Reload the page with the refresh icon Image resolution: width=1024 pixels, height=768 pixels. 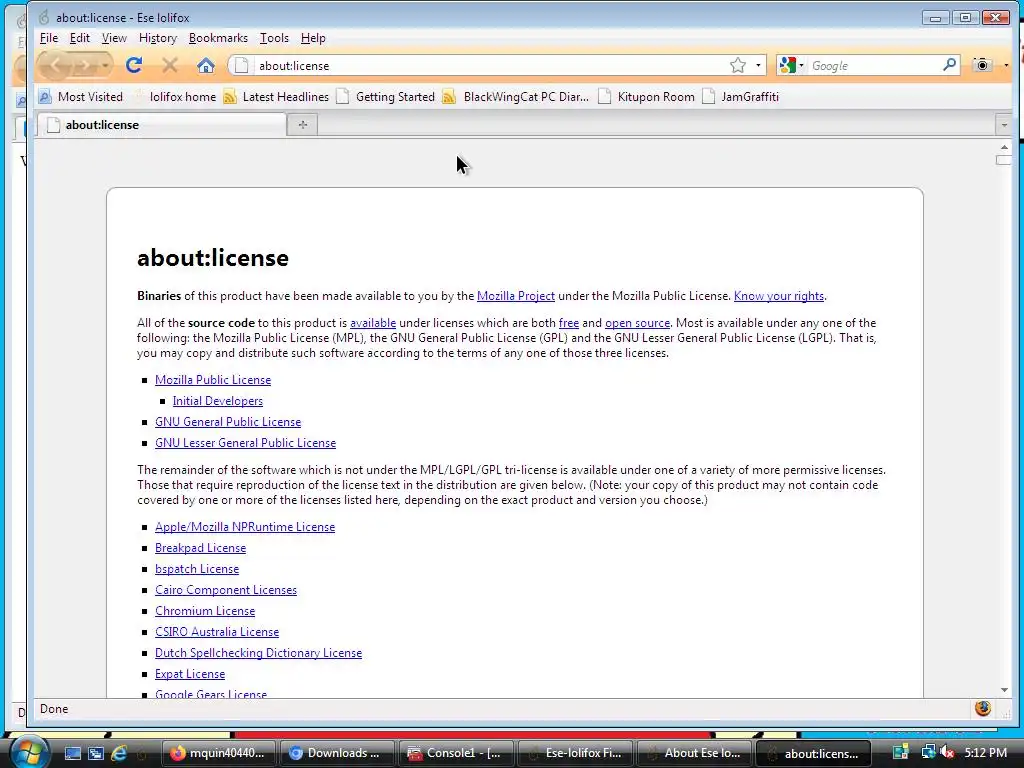(x=134, y=65)
